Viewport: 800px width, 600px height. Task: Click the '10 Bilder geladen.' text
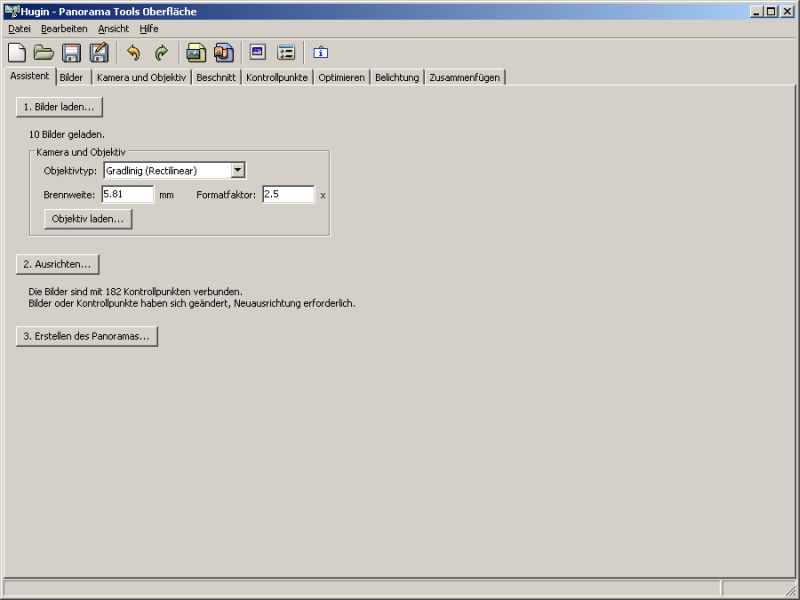67,135
